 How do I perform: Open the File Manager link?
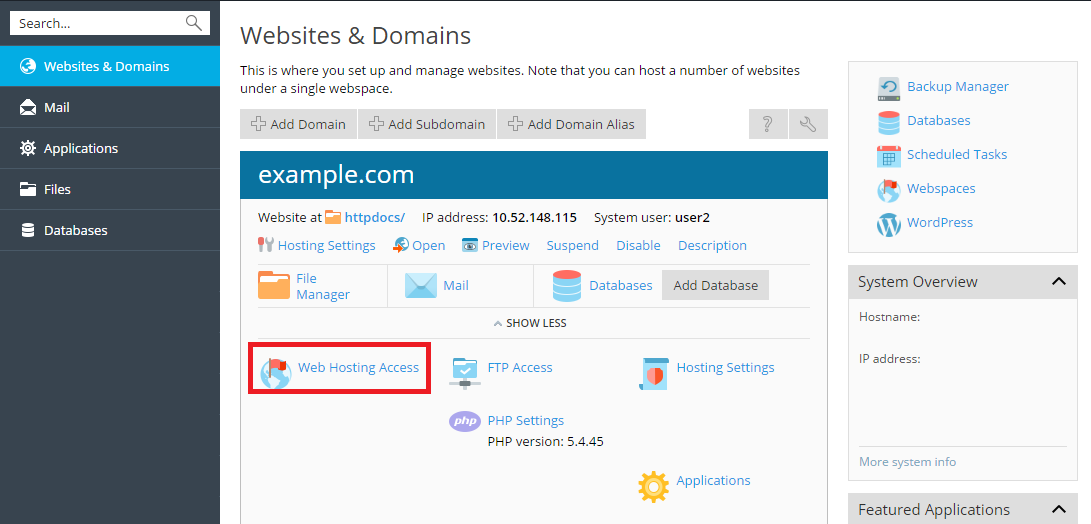323,286
